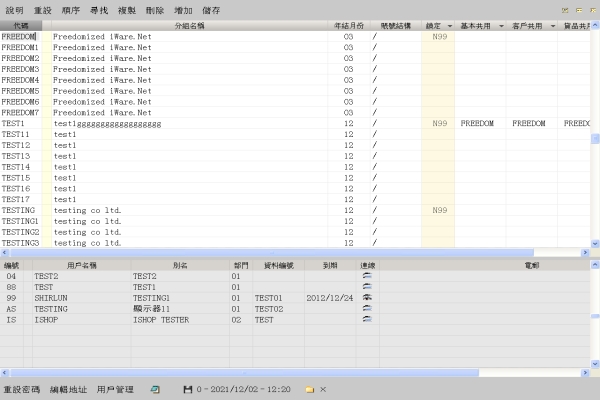The width and height of the screenshot is (600, 400).
Task: Click the 連線 connection icon for user TEST2
Action: coord(368,276)
